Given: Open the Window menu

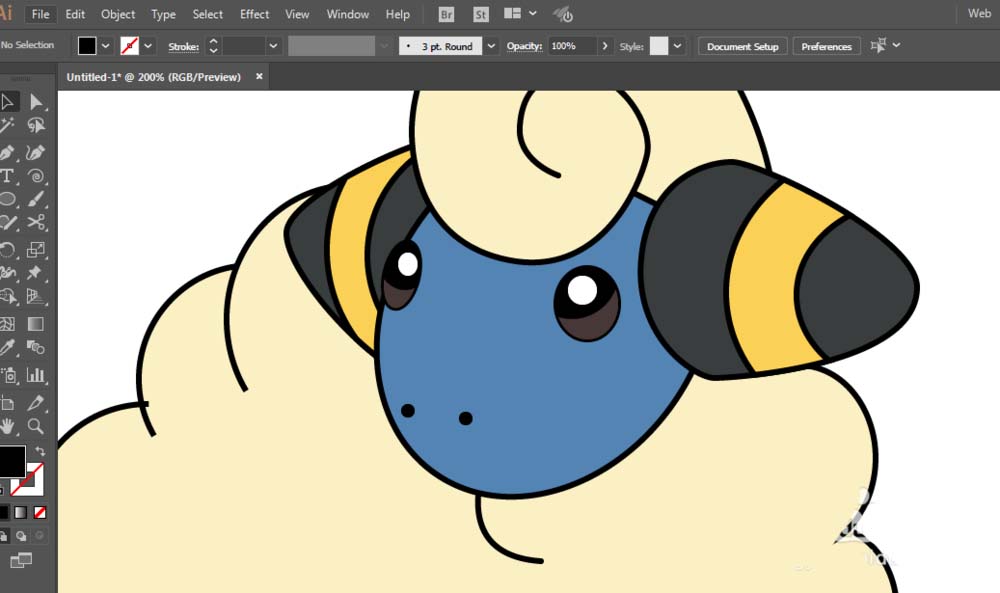Looking at the screenshot, I should point(348,14).
